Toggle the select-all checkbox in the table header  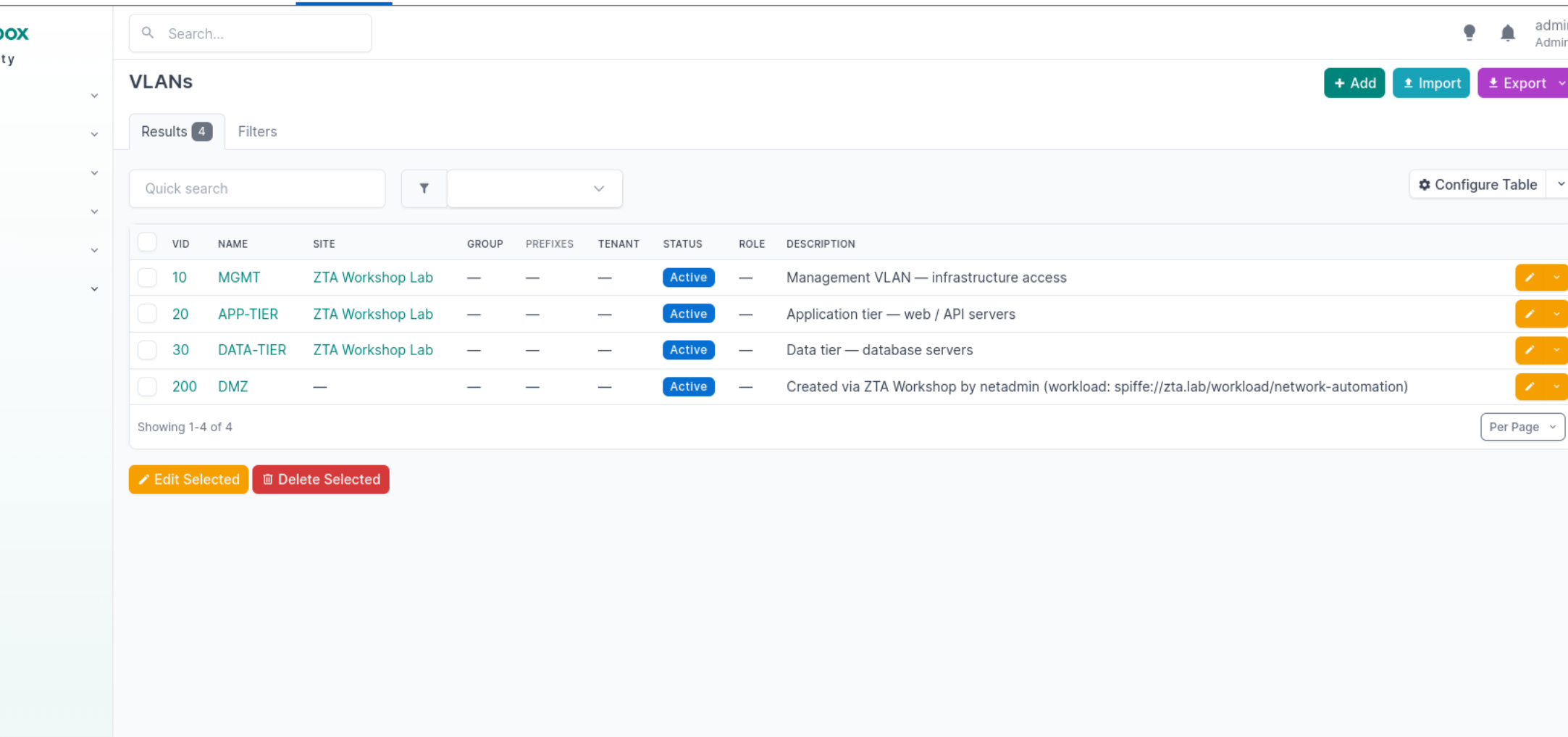(x=147, y=242)
